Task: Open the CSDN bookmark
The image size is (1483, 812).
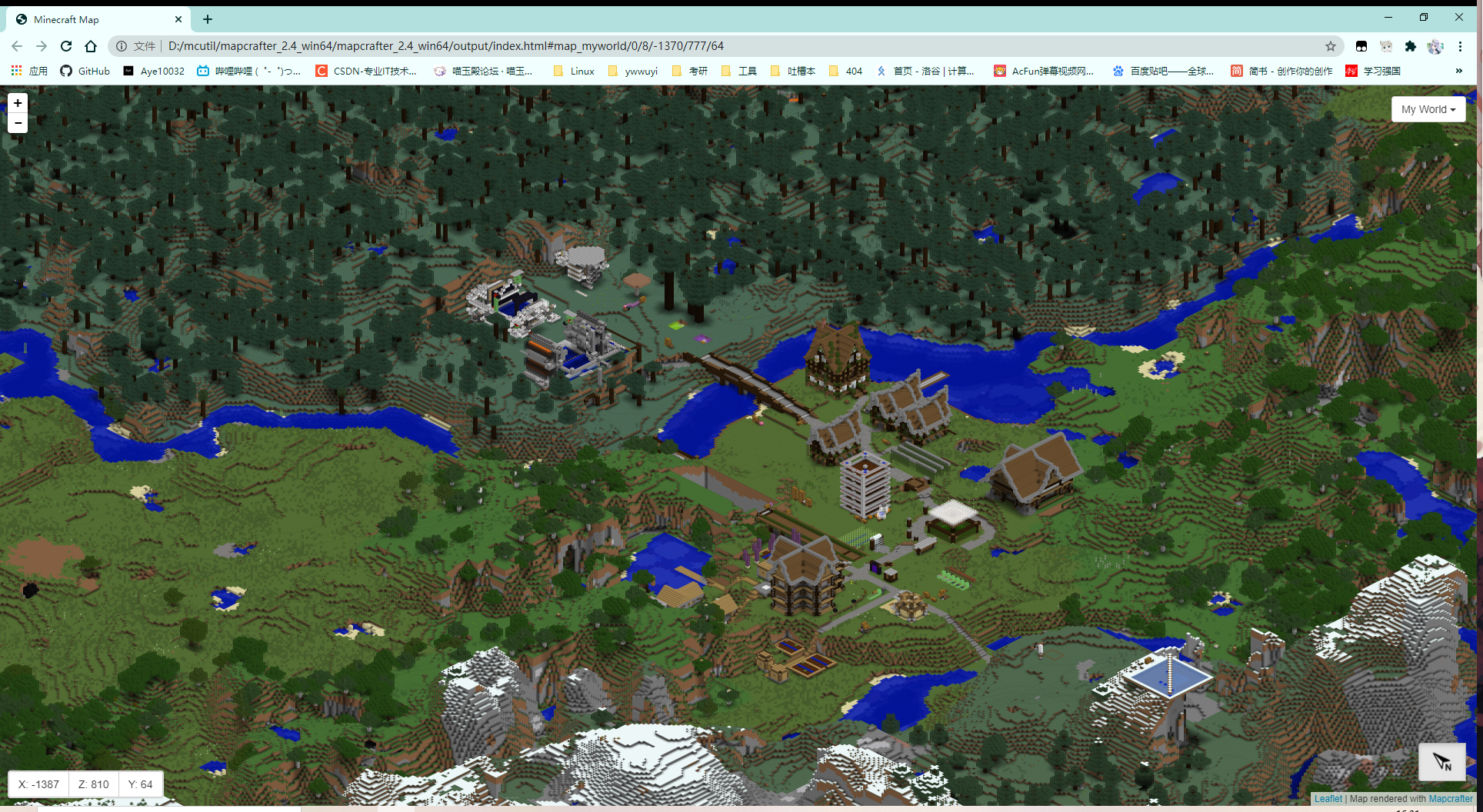Action: tap(366, 71)
